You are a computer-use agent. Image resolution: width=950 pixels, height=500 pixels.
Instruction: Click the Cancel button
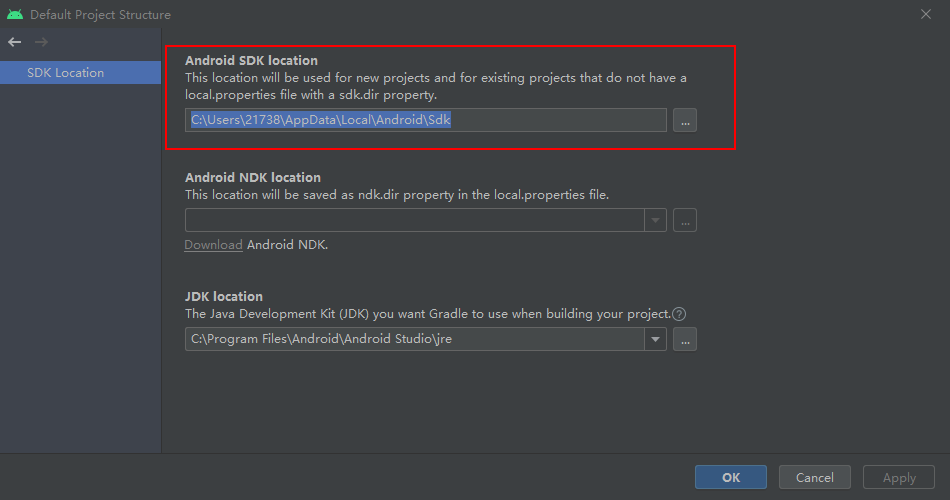[814, 478]
